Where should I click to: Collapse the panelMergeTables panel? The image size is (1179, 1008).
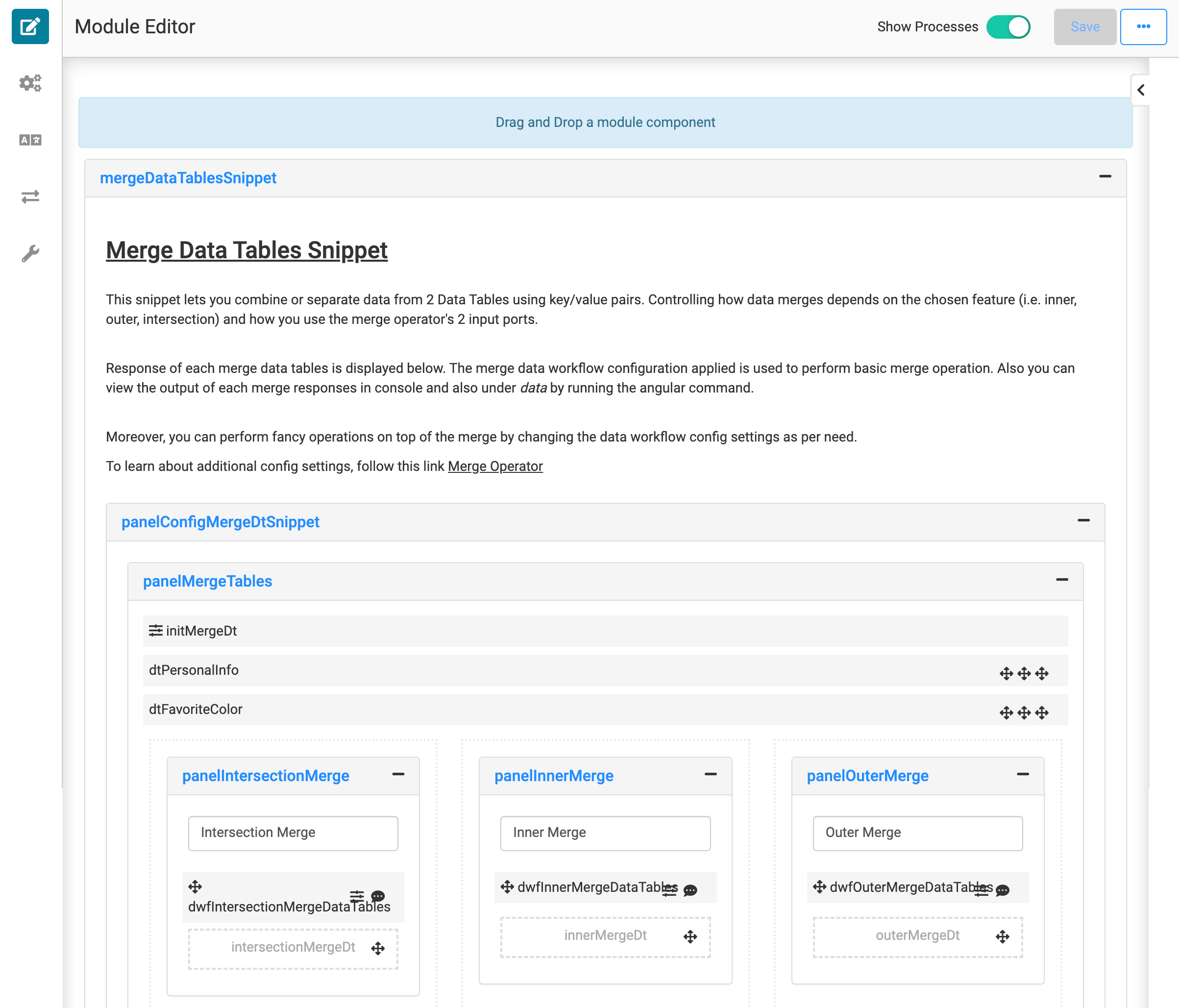pos(1062,579)
